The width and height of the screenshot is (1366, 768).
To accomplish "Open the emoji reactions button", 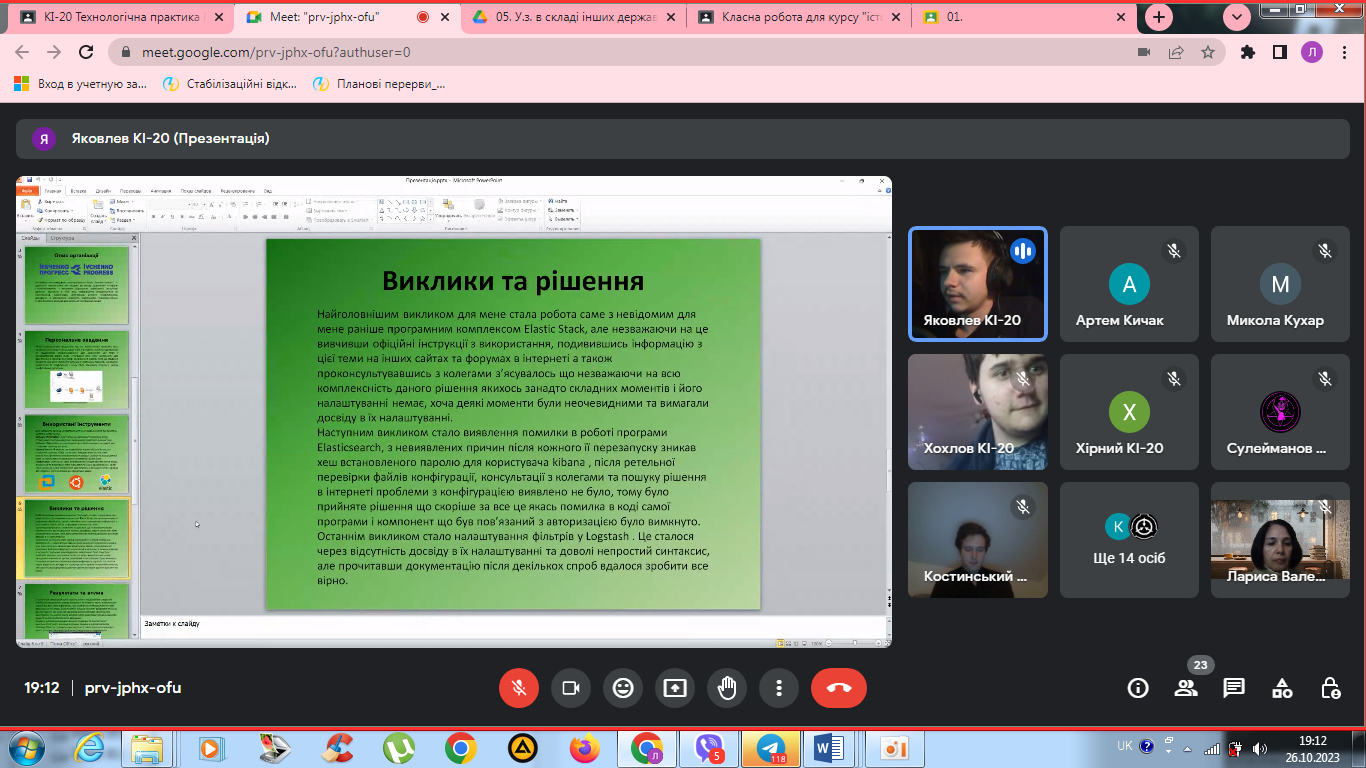I will coord(623,688).
